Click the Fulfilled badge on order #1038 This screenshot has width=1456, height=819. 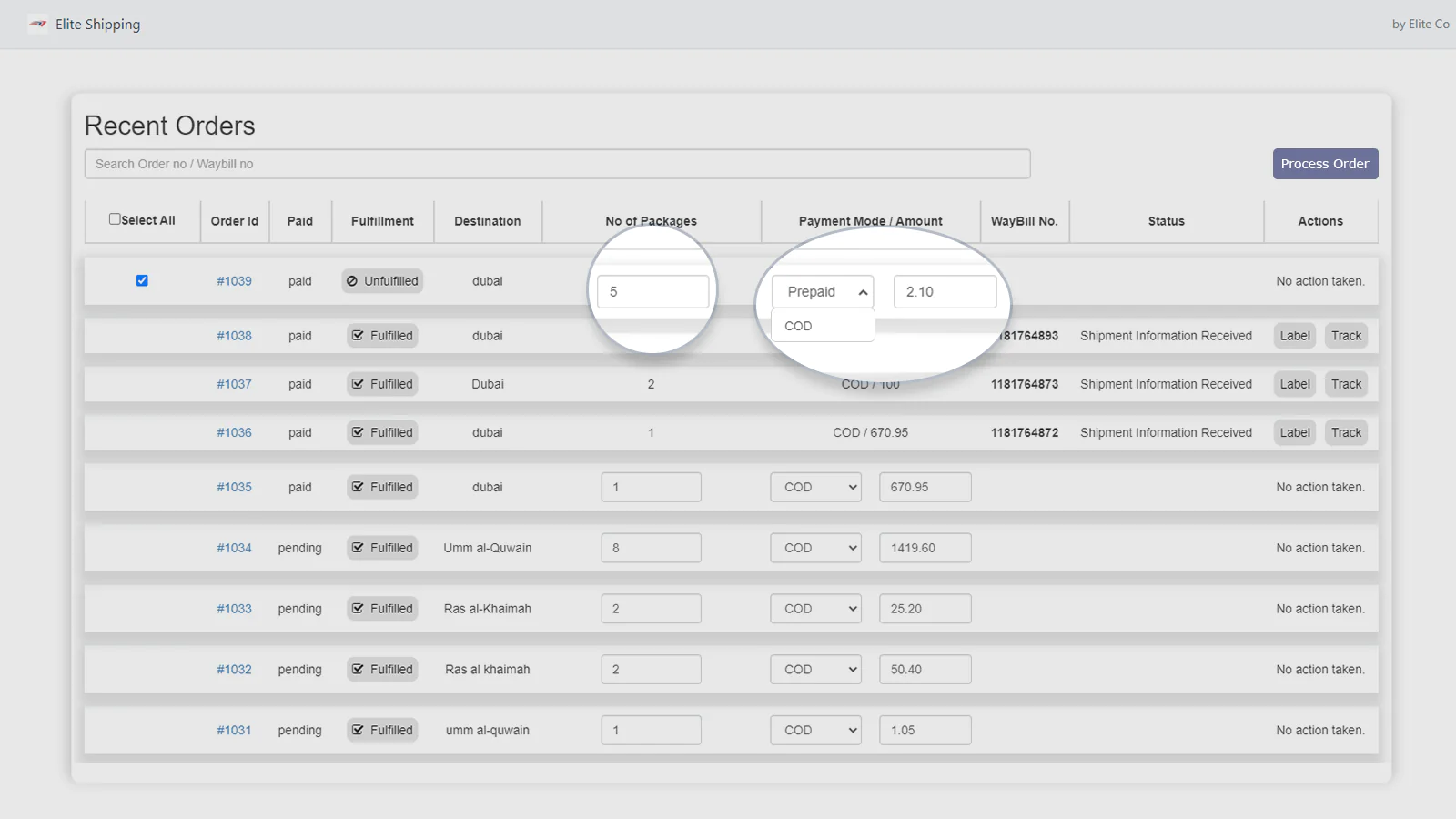click(382, 336)
